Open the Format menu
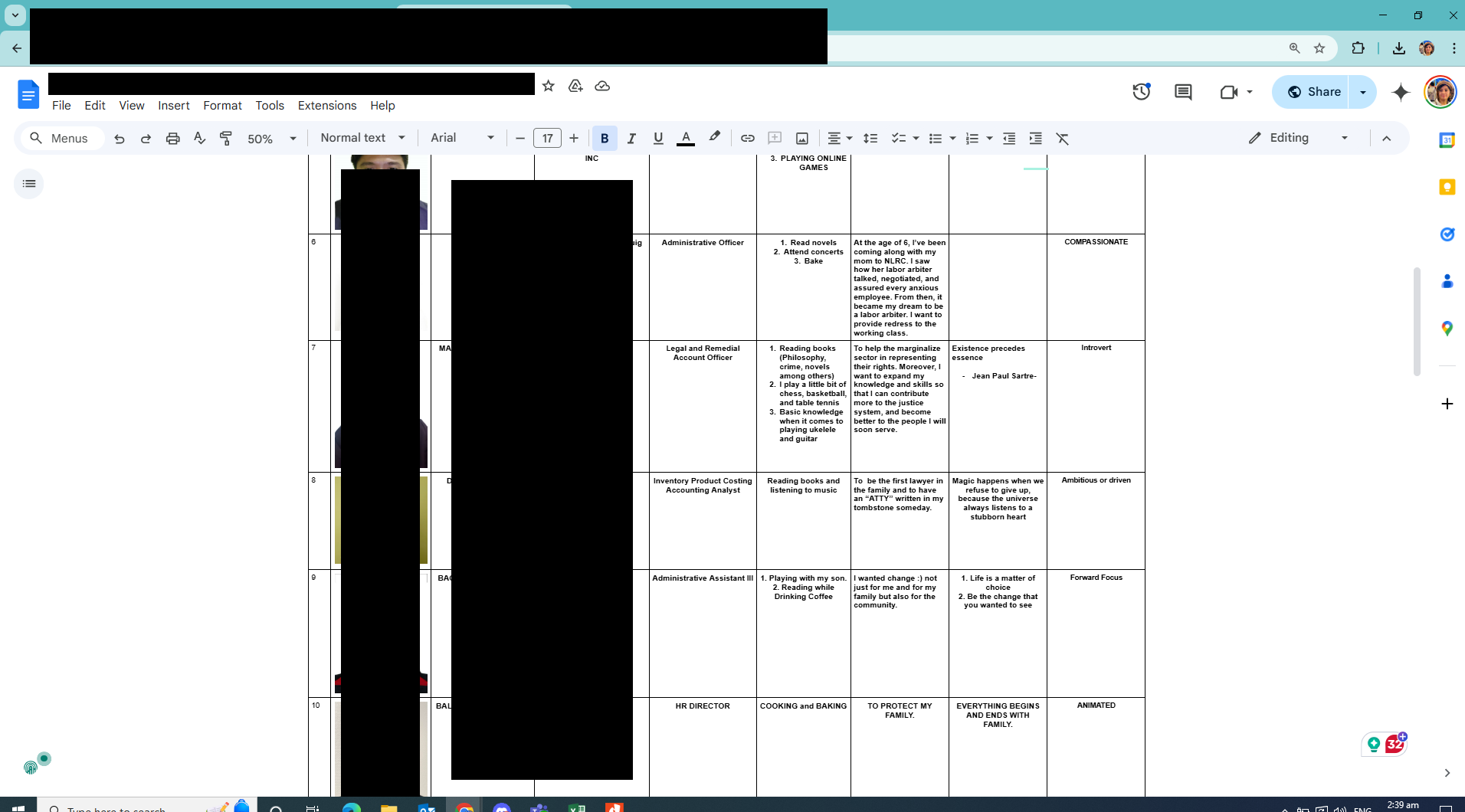Screen dimensions: 1465x812 [x=222, y=106]
